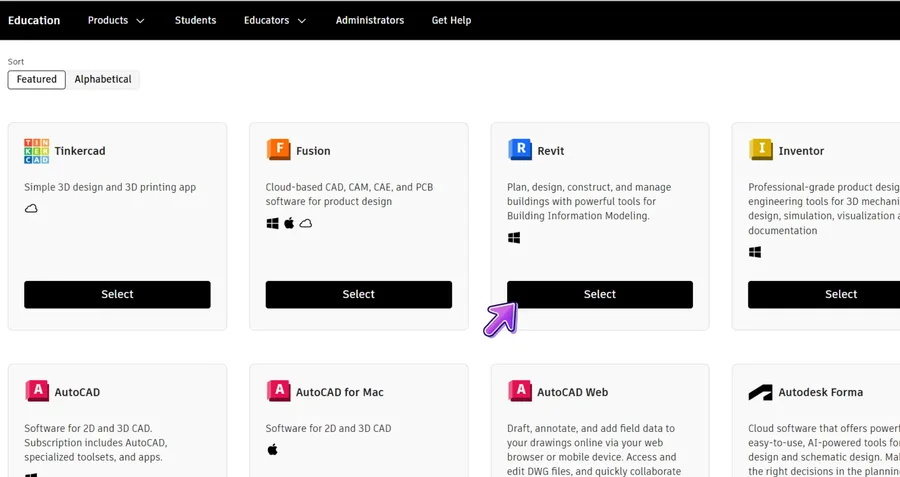Go to the Students page

(195, 20)
